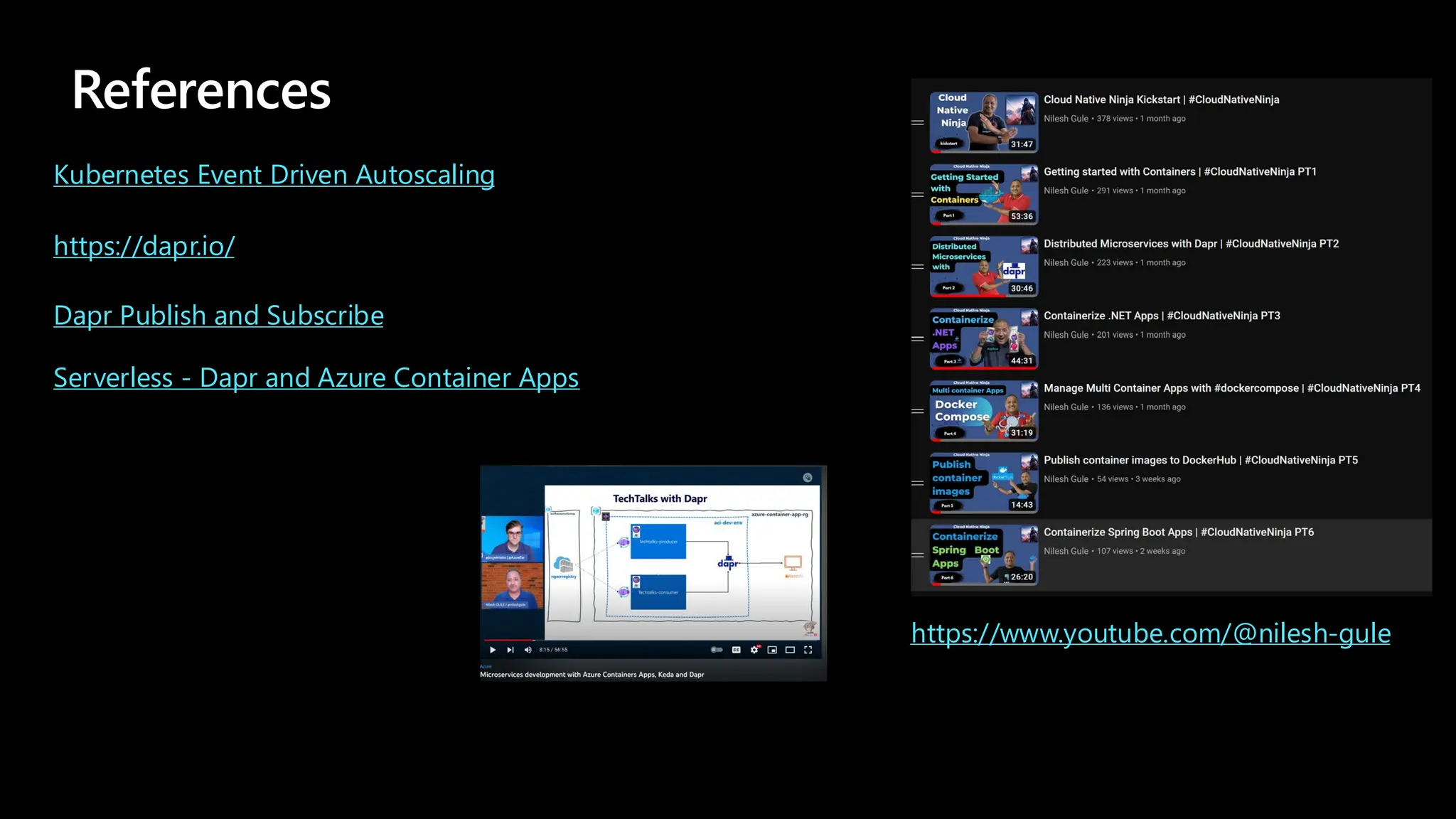
Task: Click the References slide heading
Action: (x=201, y=90)
